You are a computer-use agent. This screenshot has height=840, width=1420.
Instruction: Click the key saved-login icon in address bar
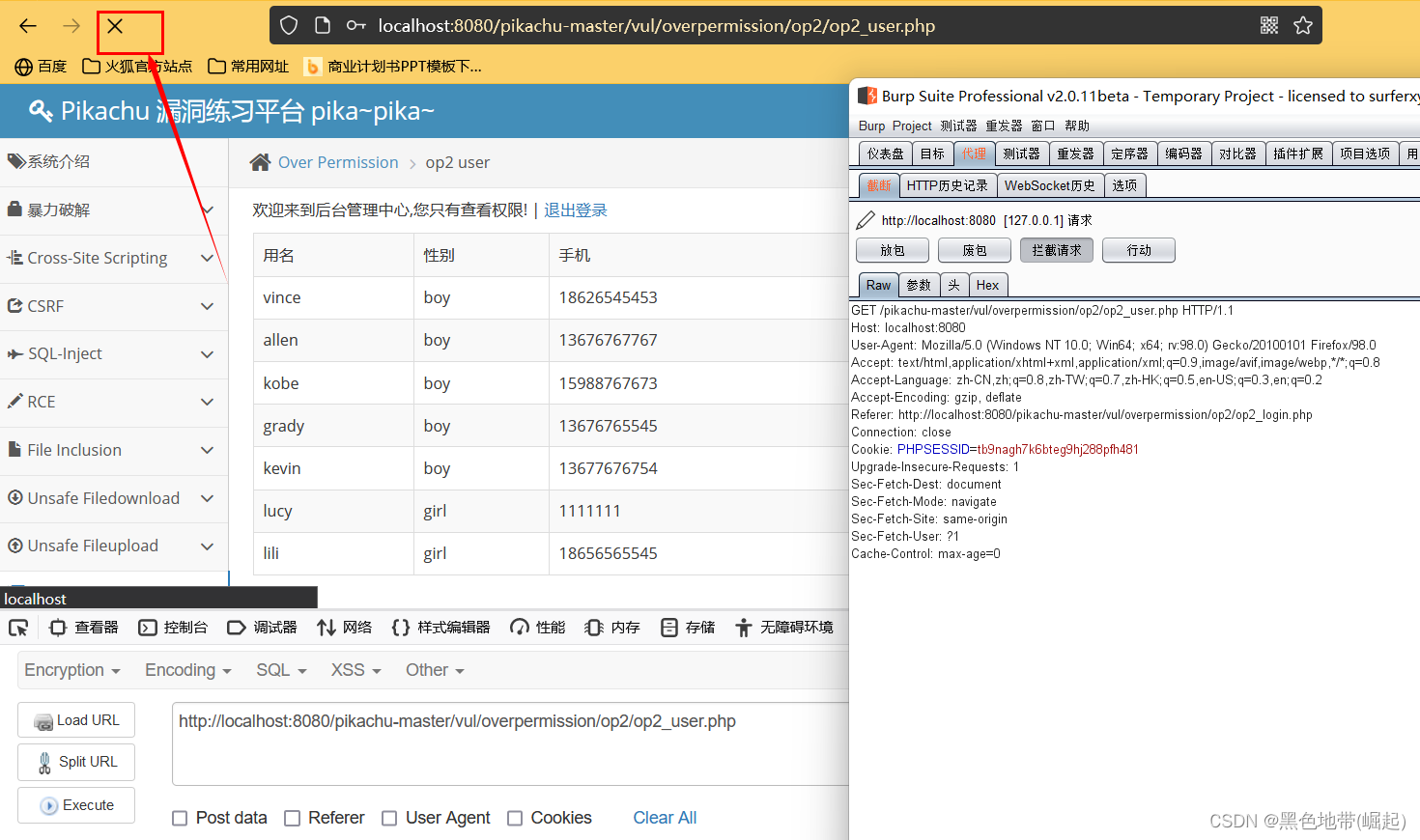tap(356, 26)
